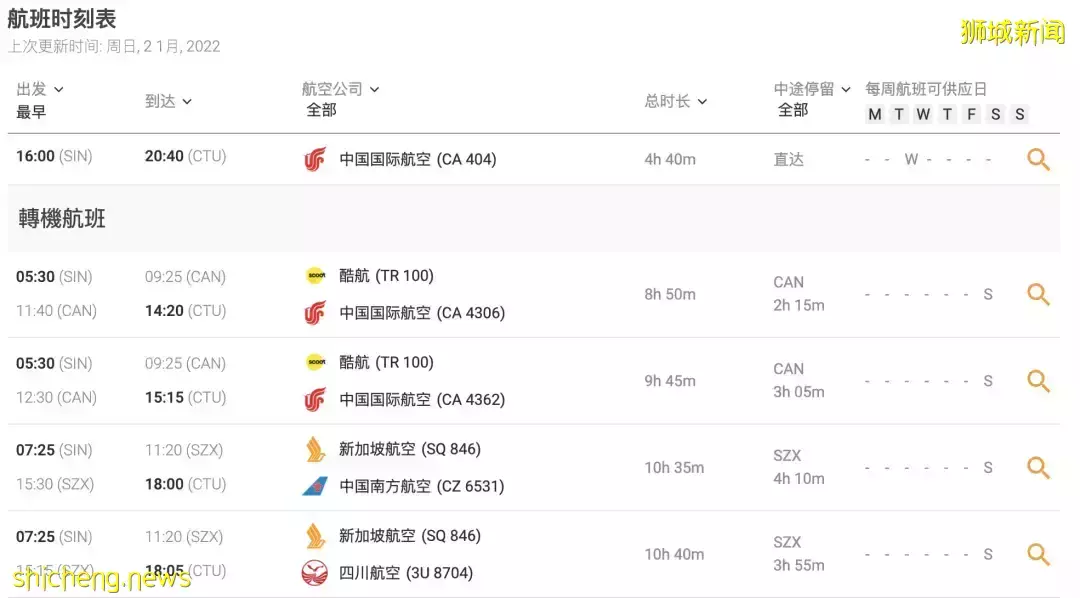Click Air China logo beside CA 404

315,160
